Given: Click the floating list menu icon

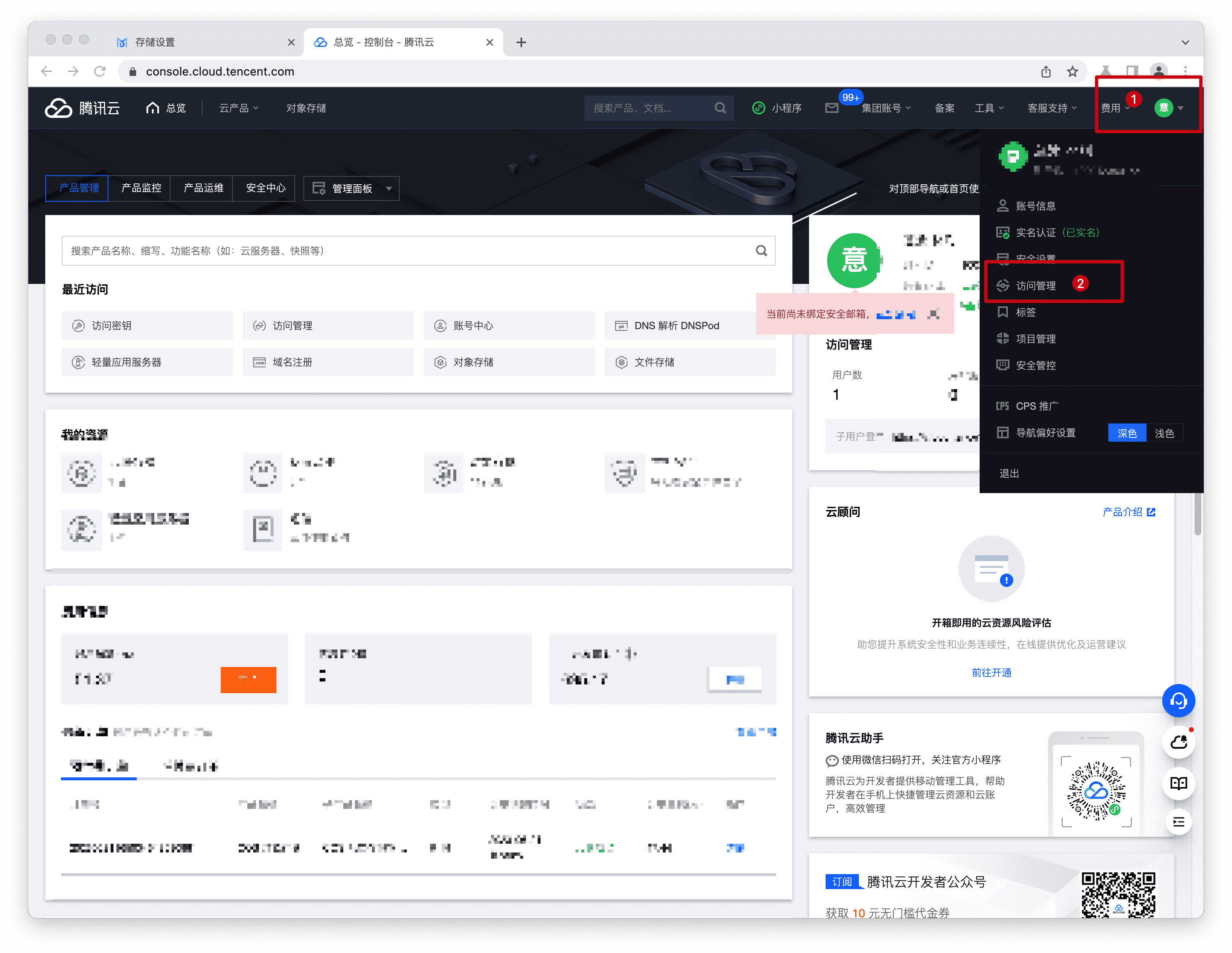Looking at the screenshot, I should (1178, 822).
